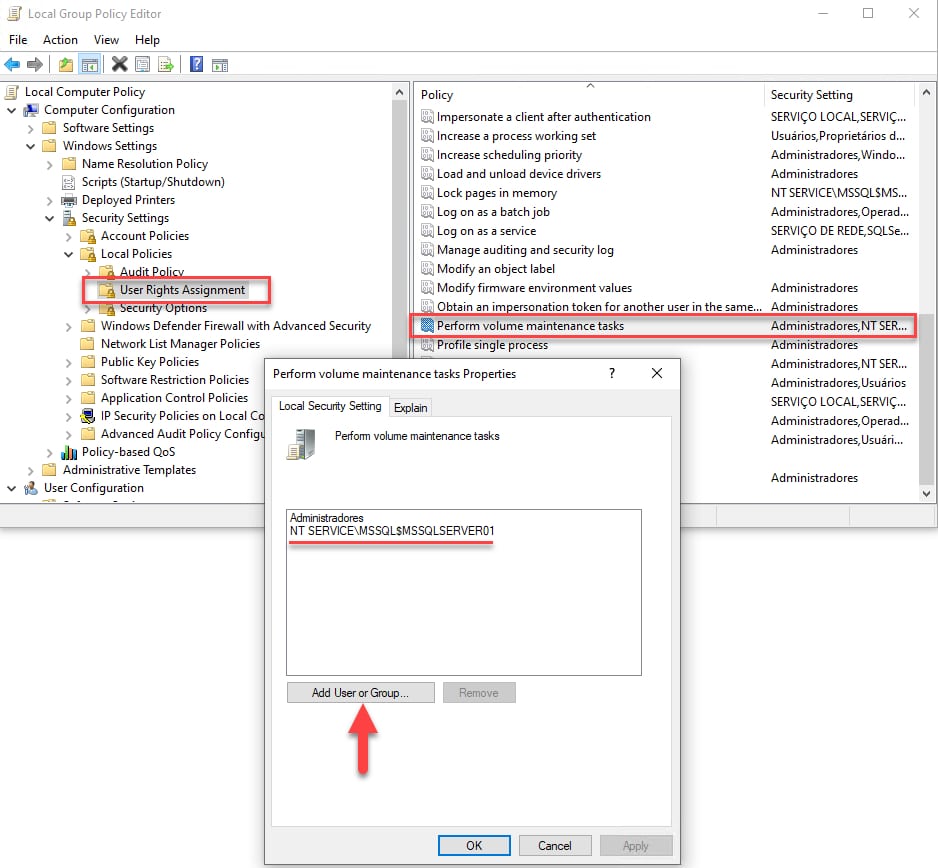Screen dimensions: 938x868
Task: Click the Export List toolbar icon
Action: [x=166, y=65]
